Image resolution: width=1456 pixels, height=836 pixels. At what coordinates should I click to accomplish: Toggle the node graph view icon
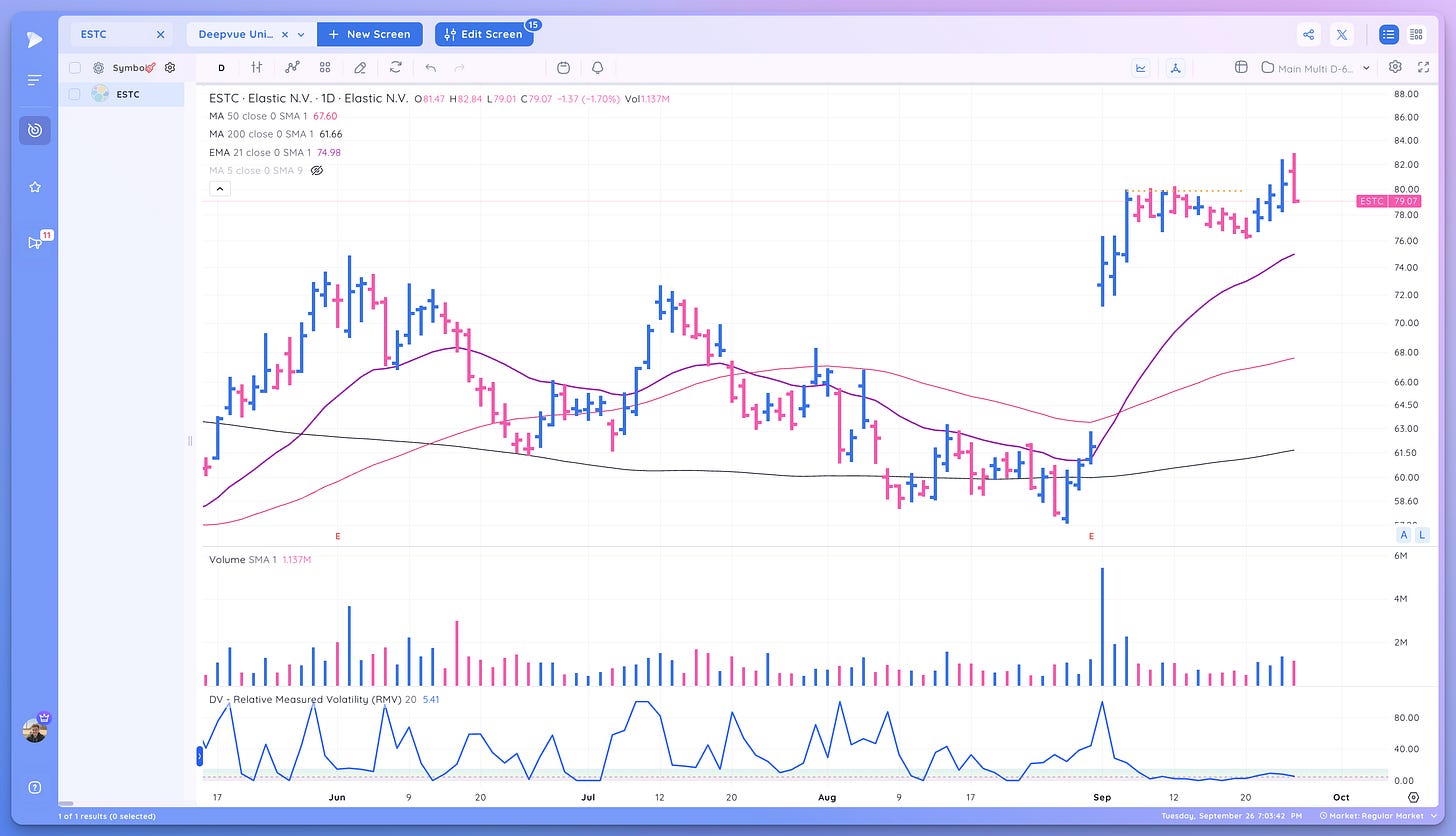[x=1176, y=68]
